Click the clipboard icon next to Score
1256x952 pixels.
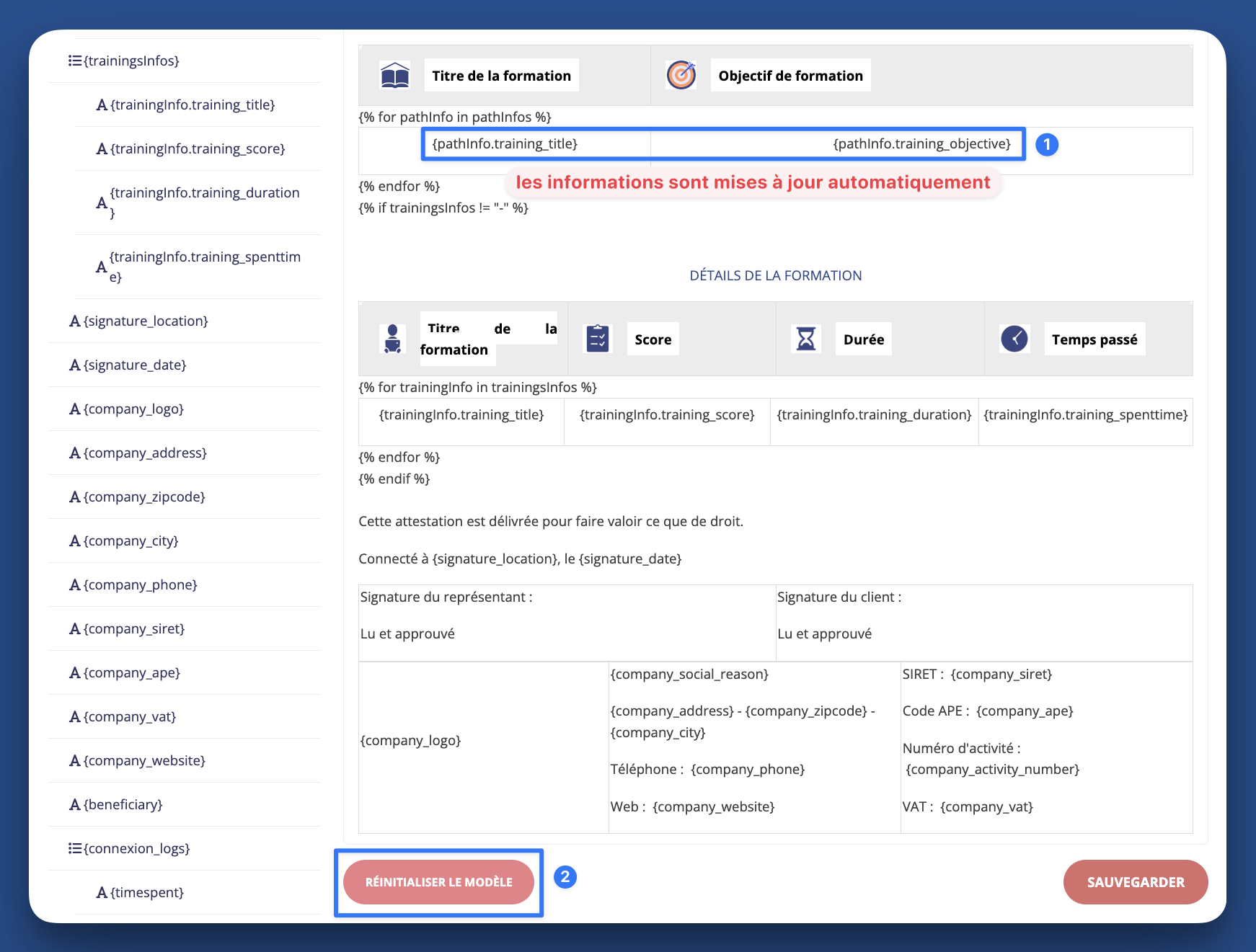point(596,339)
